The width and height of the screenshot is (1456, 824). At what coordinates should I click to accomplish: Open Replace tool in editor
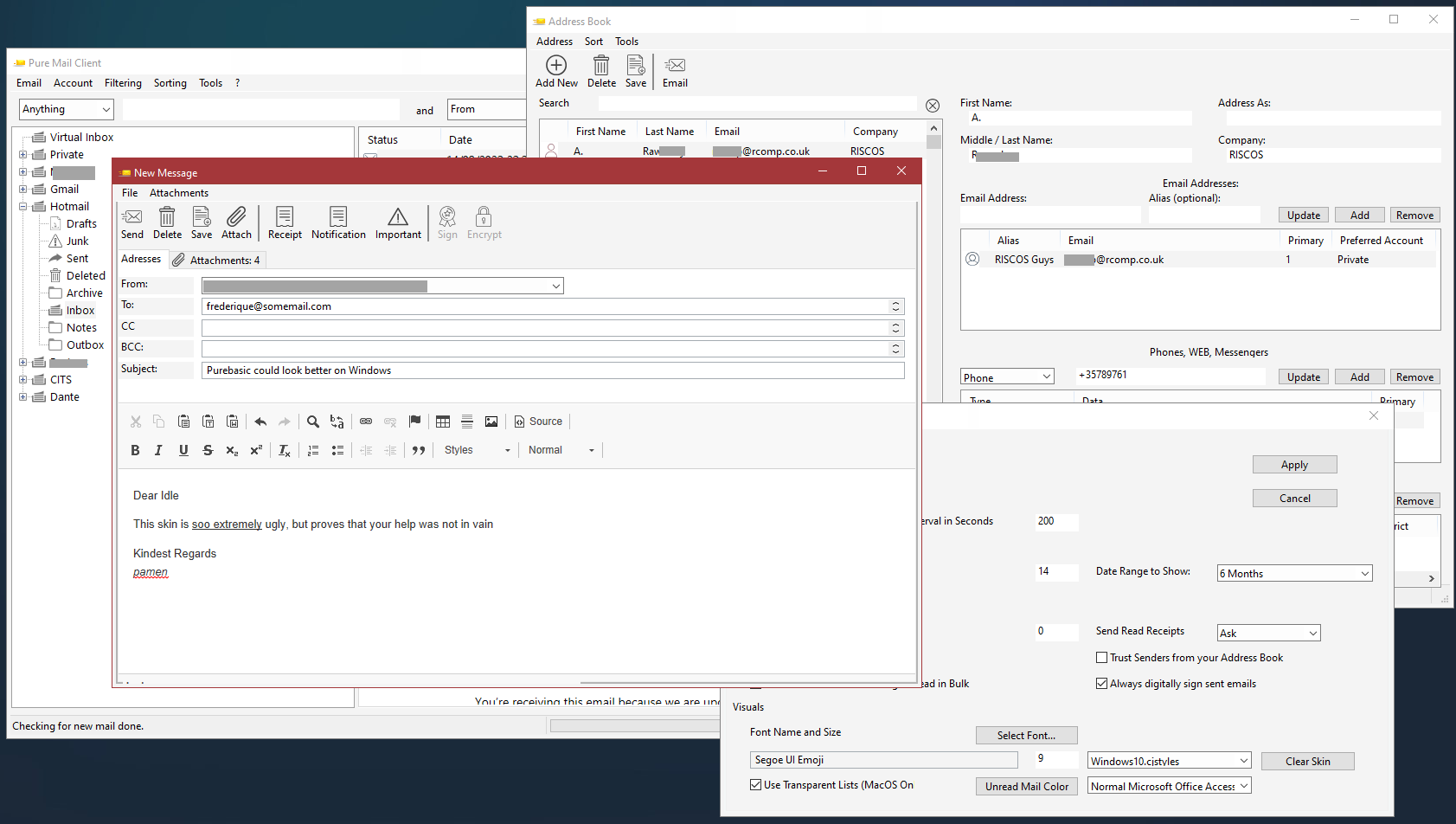[x=337, y=422]
